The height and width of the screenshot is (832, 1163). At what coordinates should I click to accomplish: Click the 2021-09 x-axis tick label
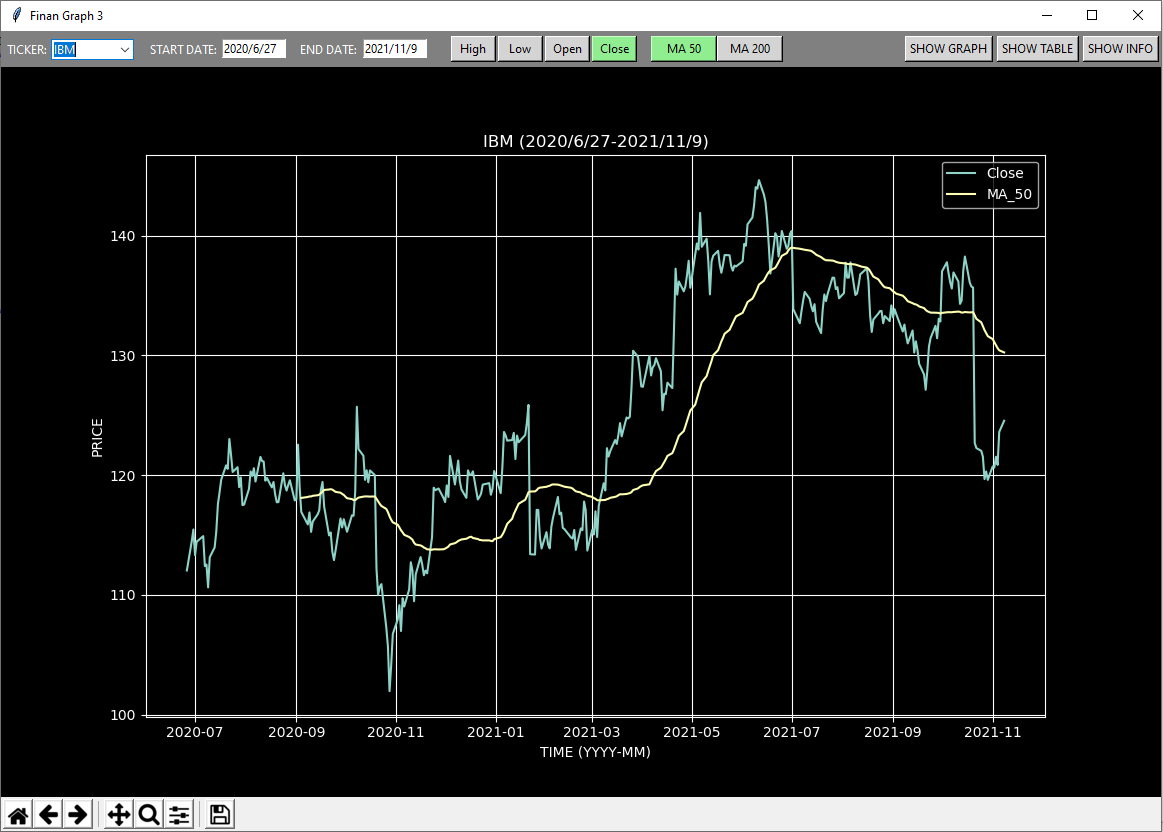892,732
